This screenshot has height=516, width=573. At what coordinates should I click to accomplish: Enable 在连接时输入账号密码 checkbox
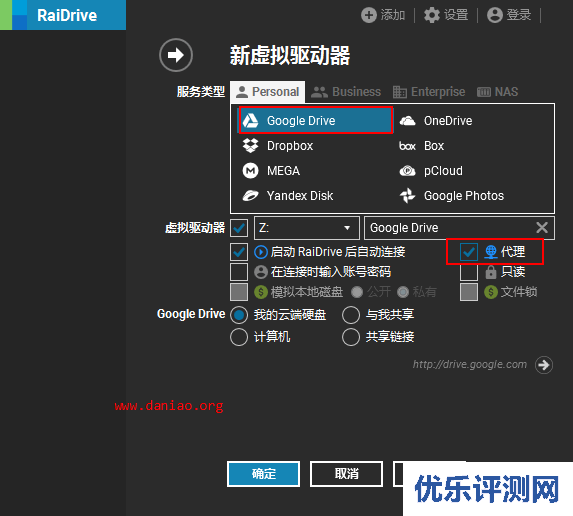coord(239,272)
